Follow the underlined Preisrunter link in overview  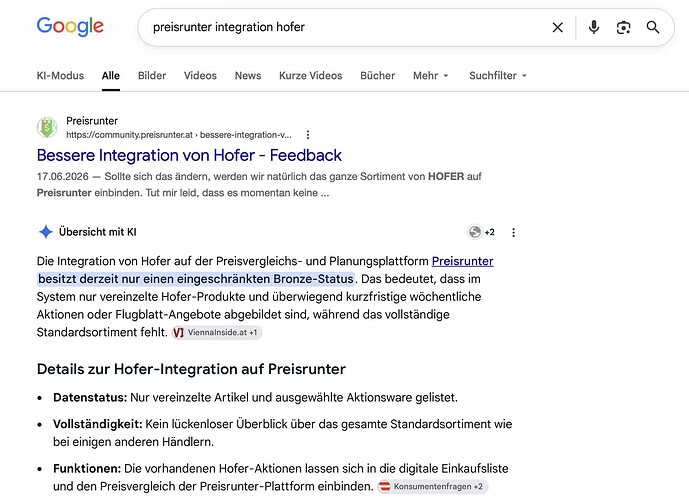click(462, 261)
